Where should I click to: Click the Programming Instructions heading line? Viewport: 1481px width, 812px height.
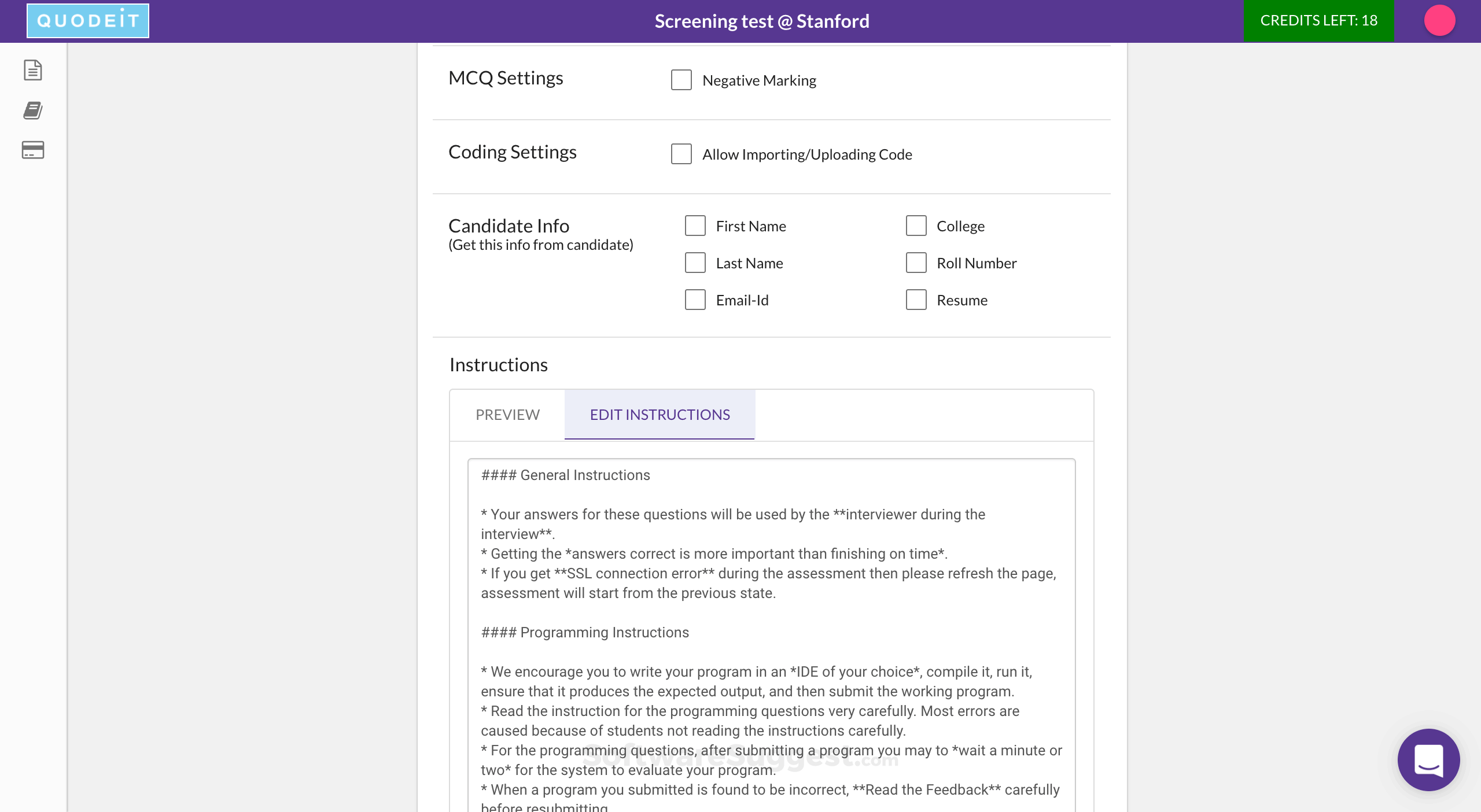585,632
